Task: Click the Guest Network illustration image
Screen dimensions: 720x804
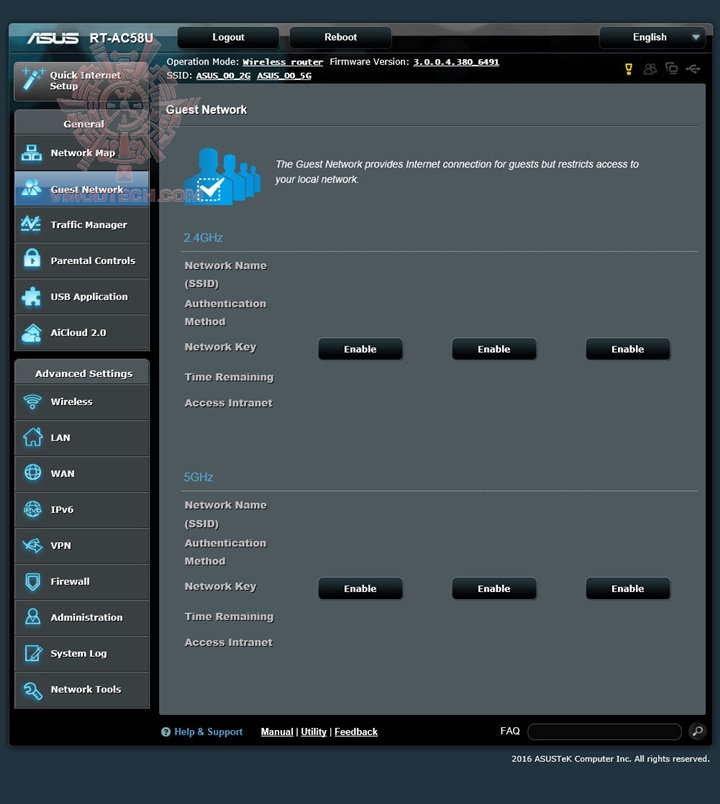Action: pos(222,176)
